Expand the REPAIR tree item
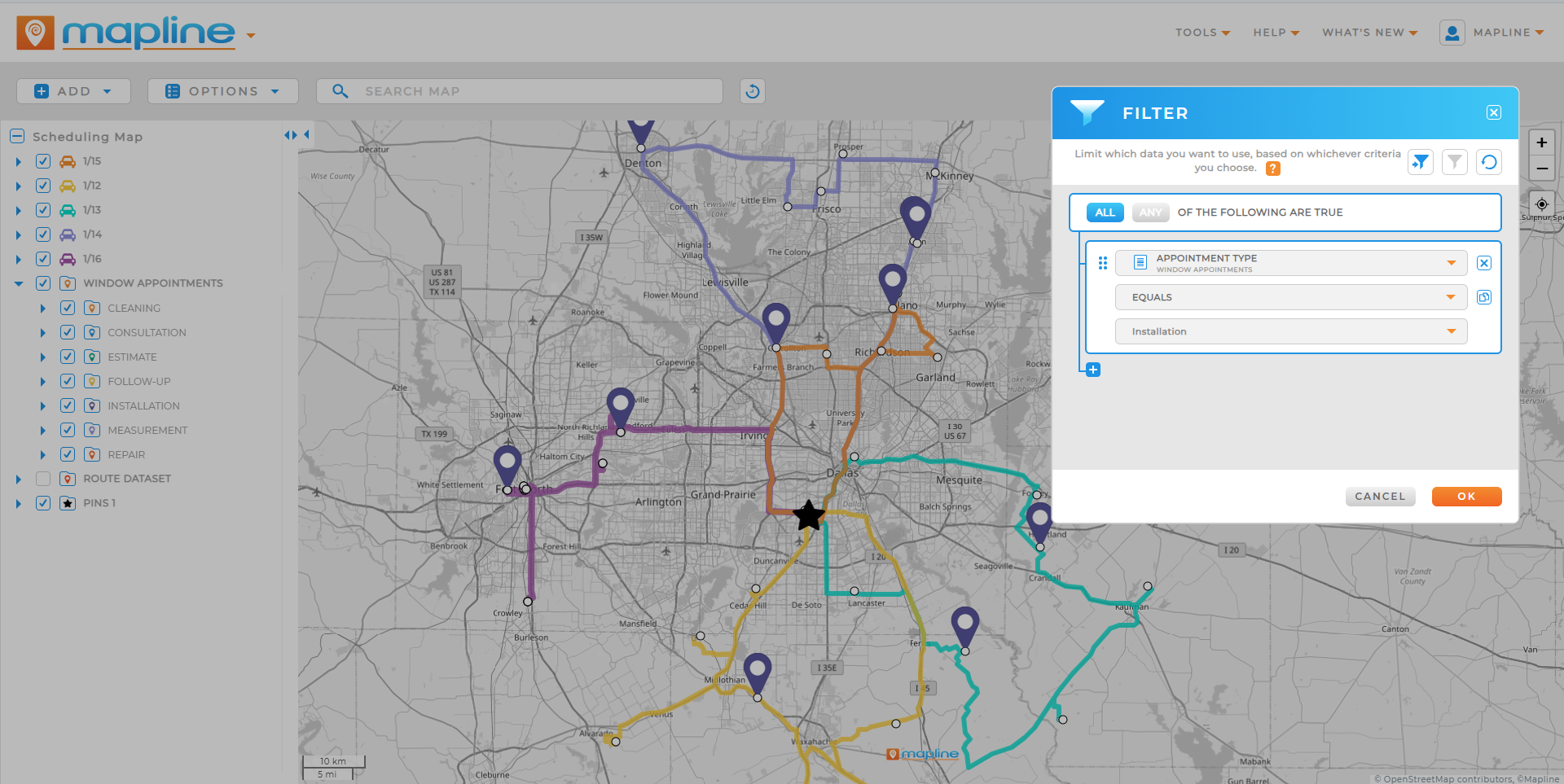The height and width of the screenshot is (784, 1564). pos(42,454)
